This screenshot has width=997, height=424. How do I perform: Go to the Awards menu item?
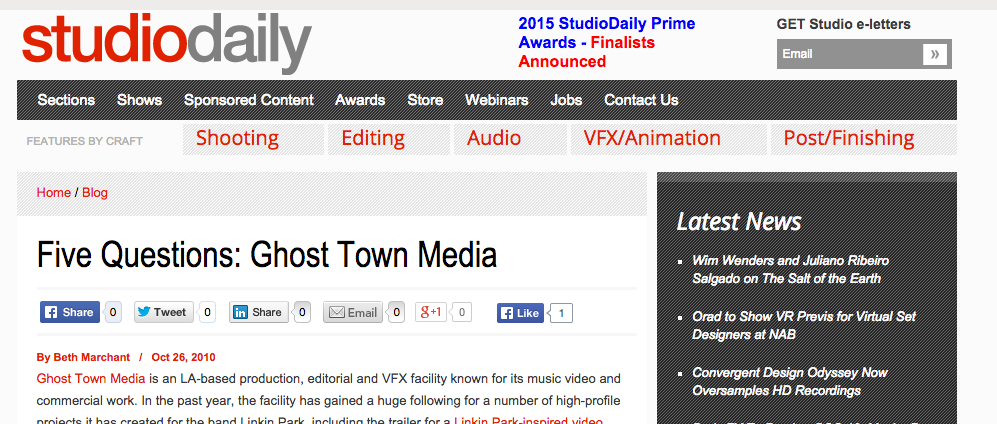pos(360,100)
